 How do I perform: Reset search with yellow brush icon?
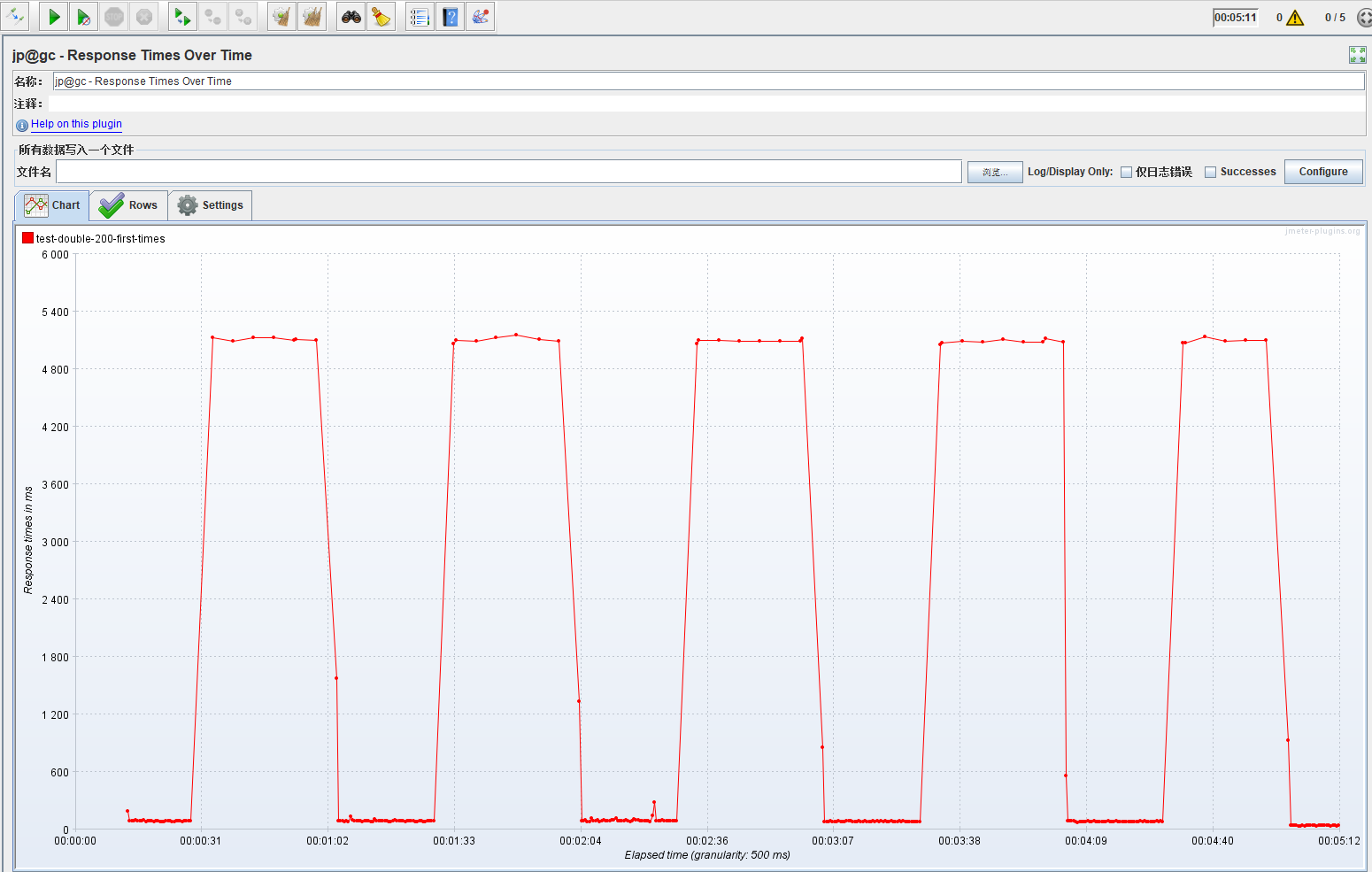click(382, 16)
